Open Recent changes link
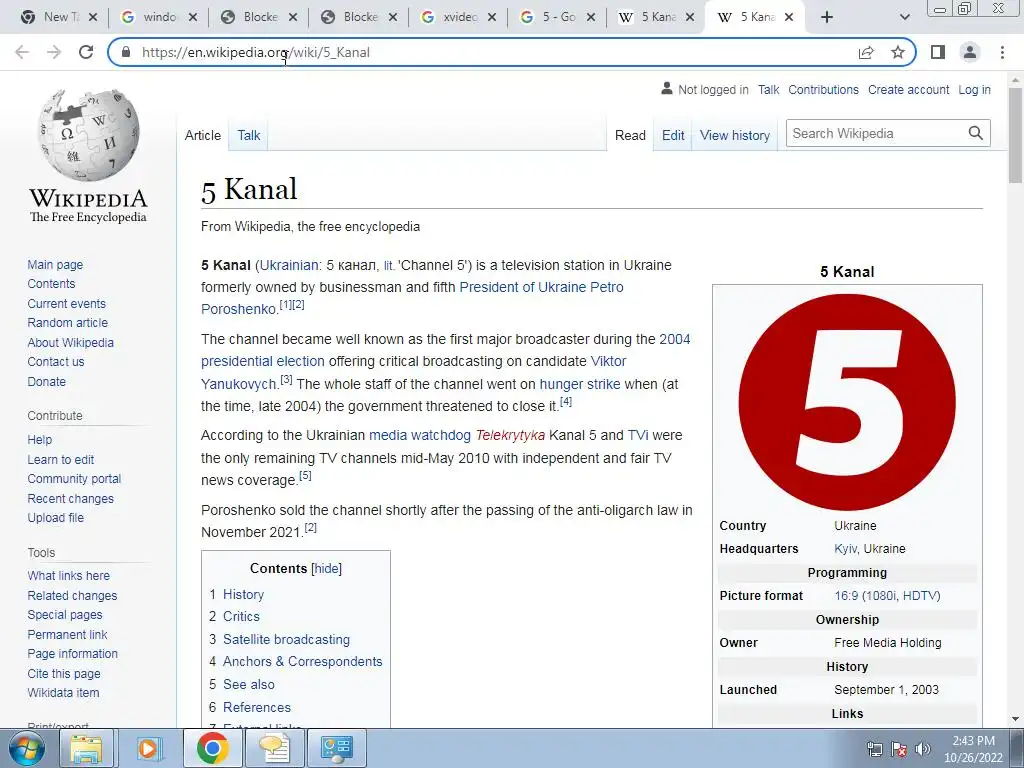The image size is (1024, 768). click(71, 498)
